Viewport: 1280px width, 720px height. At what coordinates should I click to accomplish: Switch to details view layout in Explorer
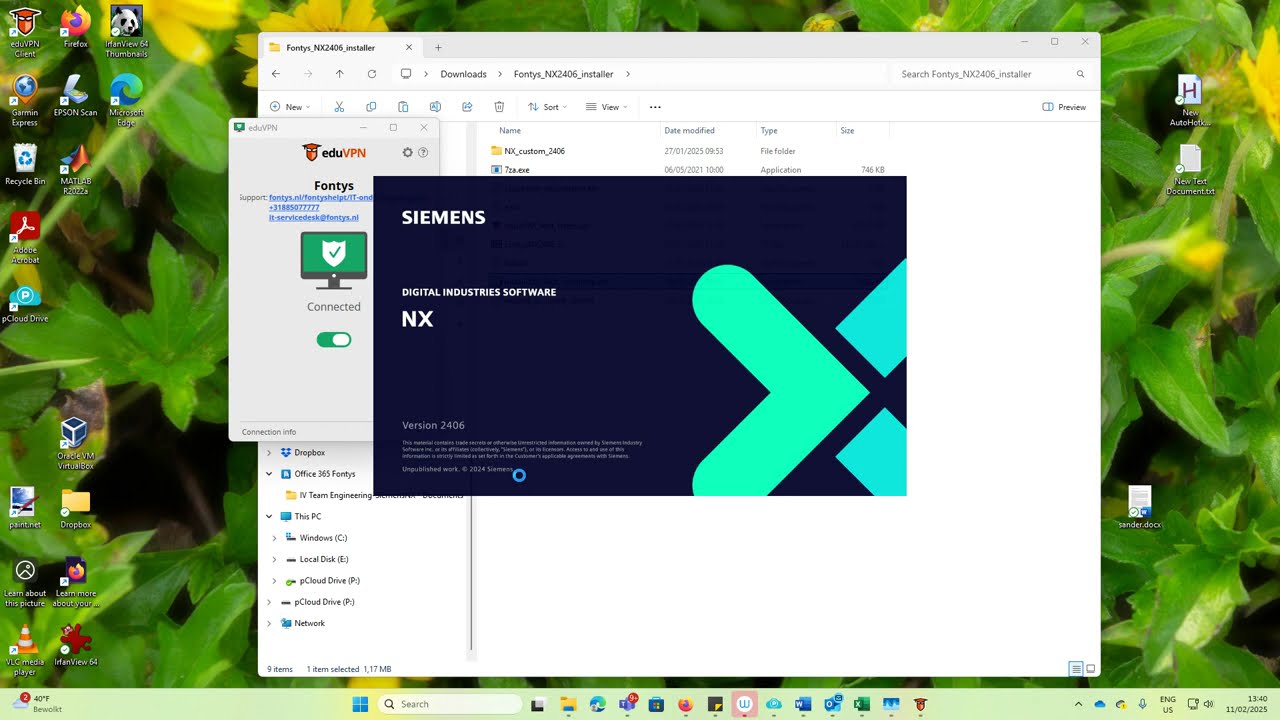[x=1075, y=669]
